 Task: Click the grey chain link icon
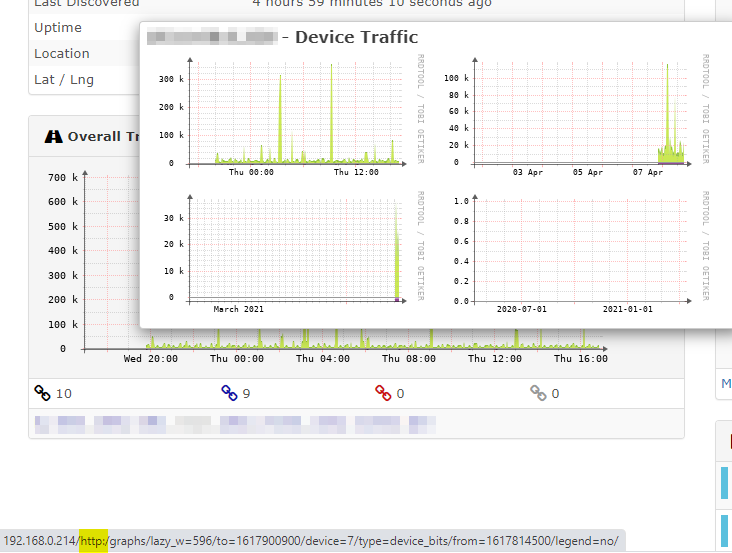tap(537, 393)
